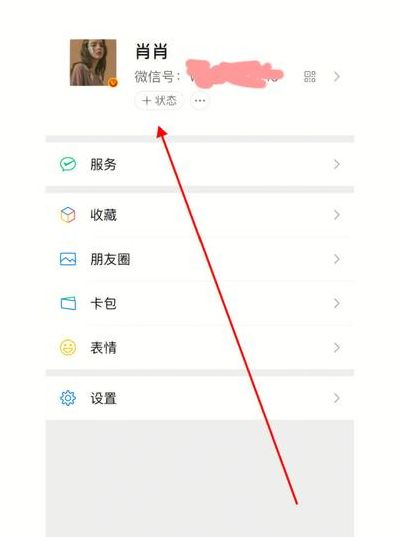The width and height of the screenshot is (400, 537).
Task: Add a status with 状态 button
Action: pos(159,101)
